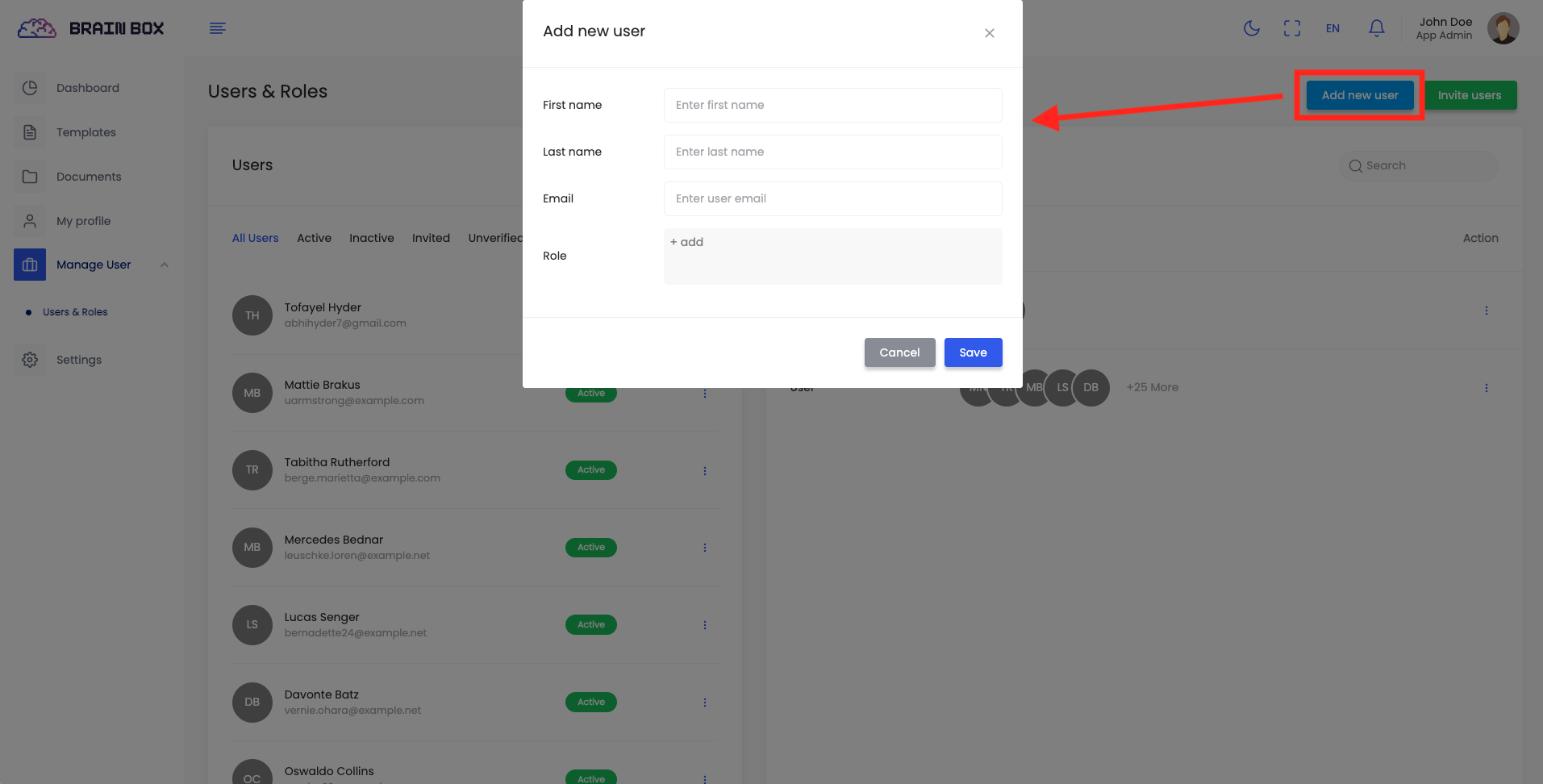Image resolution: width=1543 pixels, height=784 pixels.
Task: Click the First name input field
Action: [832, 105]
